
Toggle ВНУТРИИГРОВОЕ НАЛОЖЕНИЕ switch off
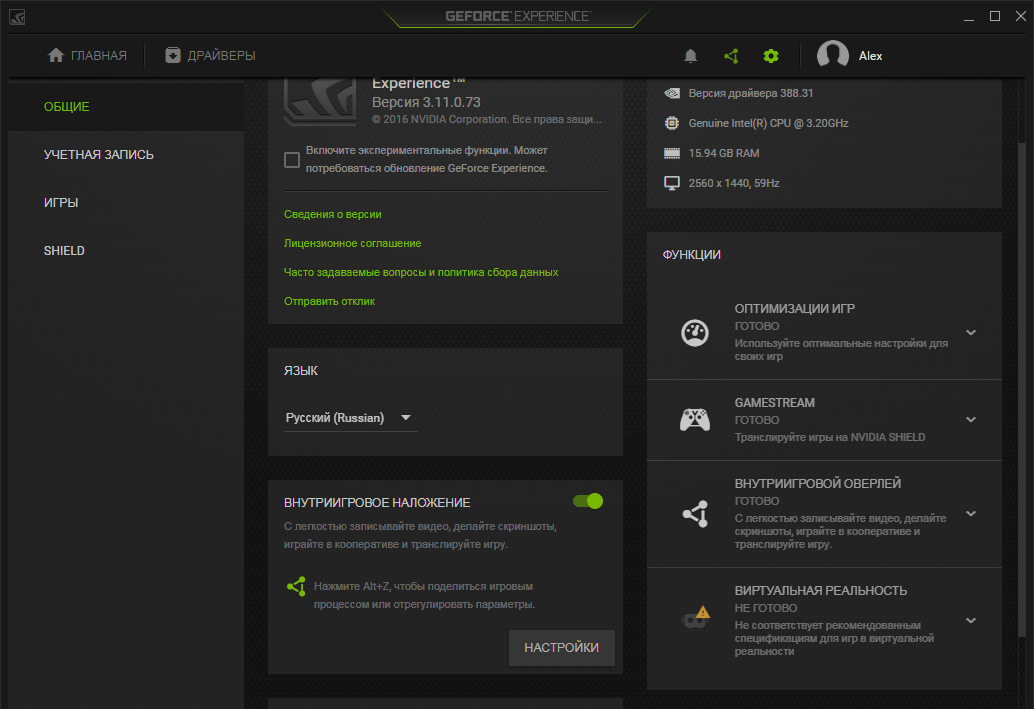588,501
